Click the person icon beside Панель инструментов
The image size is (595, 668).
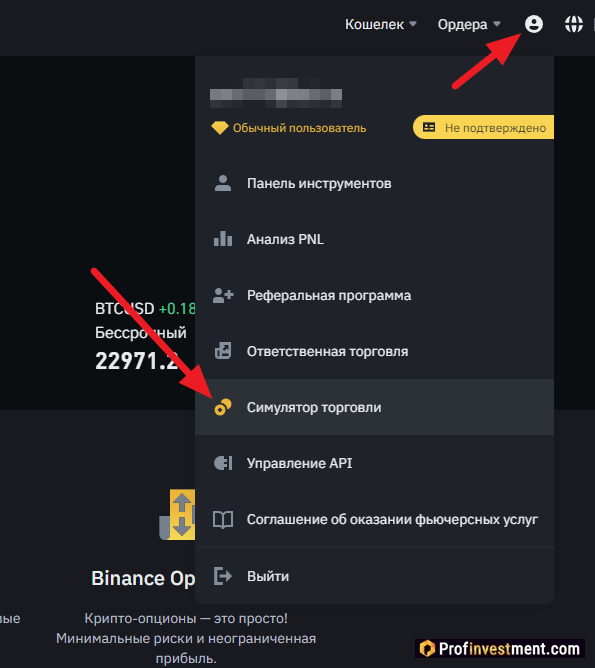click(x=223, y=183)
